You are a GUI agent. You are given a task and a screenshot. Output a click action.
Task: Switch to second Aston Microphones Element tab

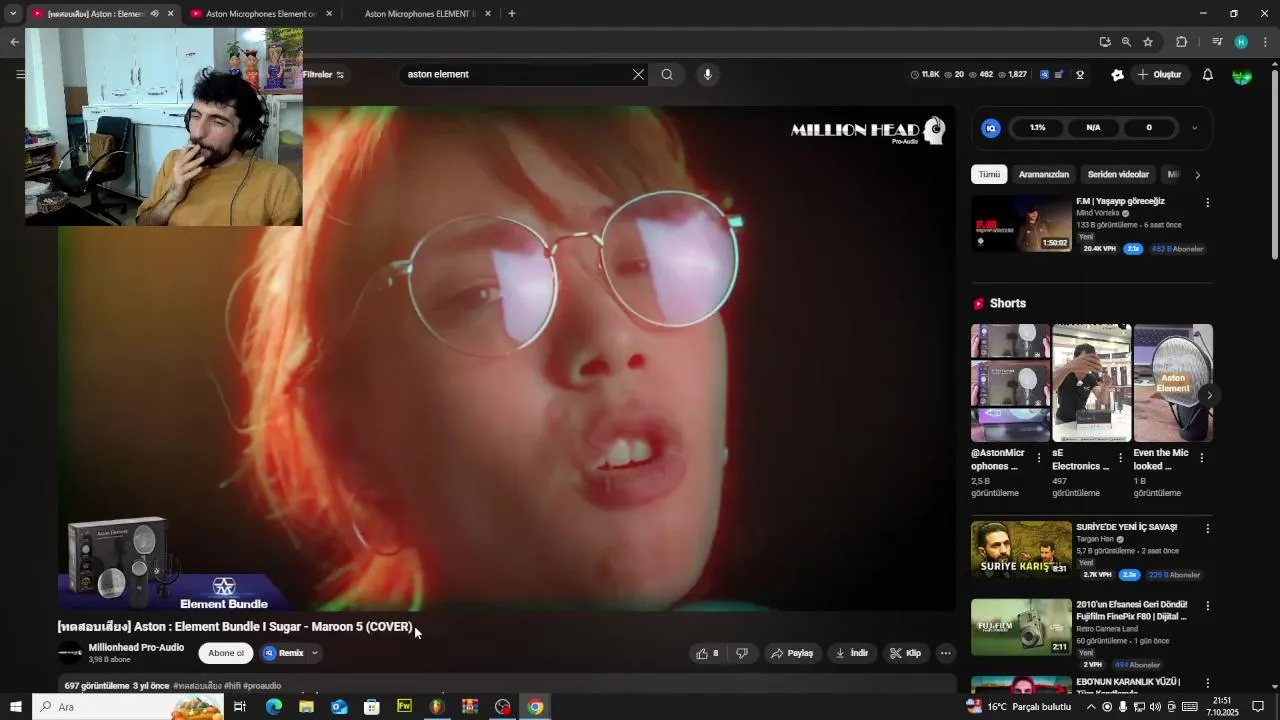(259, 14)
